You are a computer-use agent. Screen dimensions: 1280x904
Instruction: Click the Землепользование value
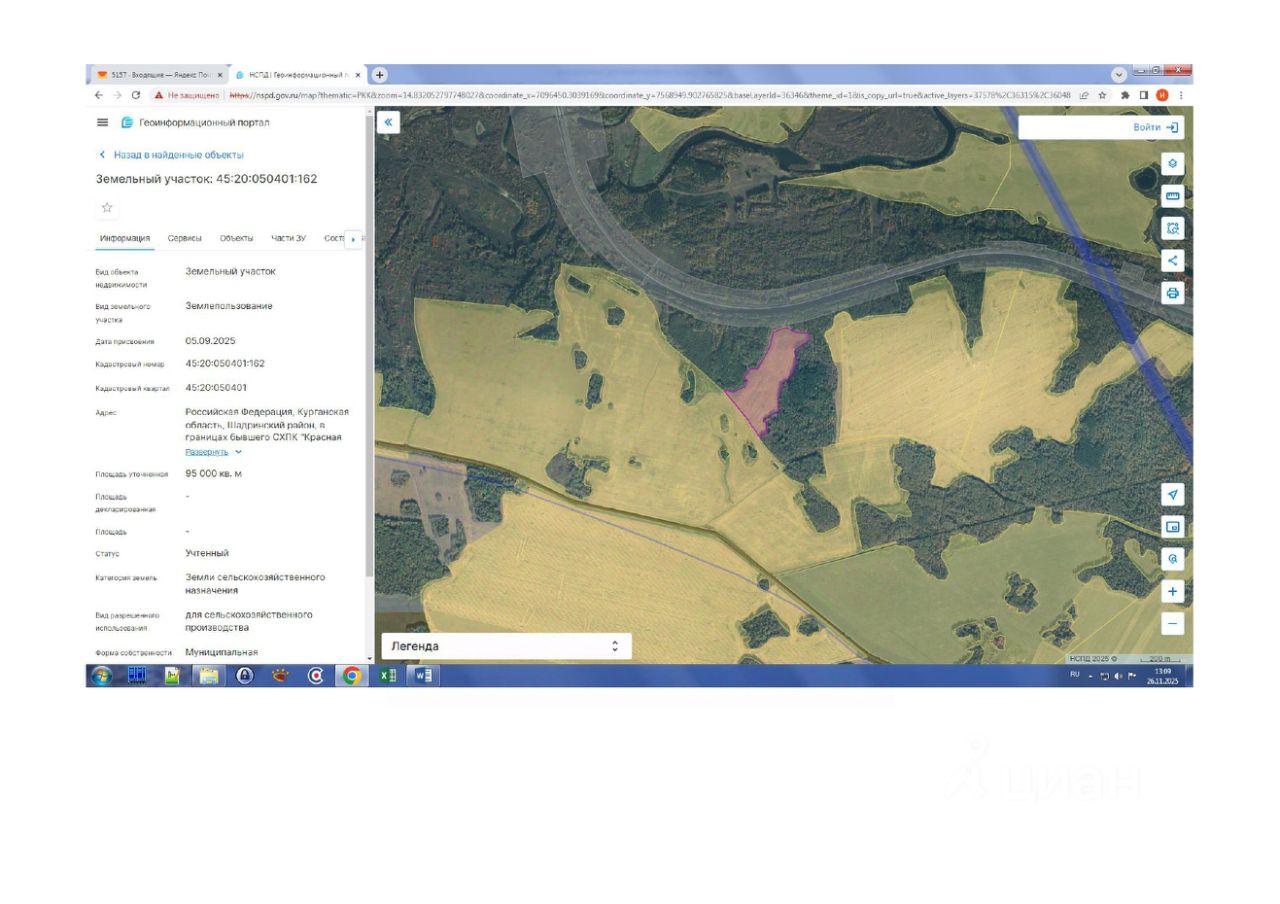coord(229,306)
